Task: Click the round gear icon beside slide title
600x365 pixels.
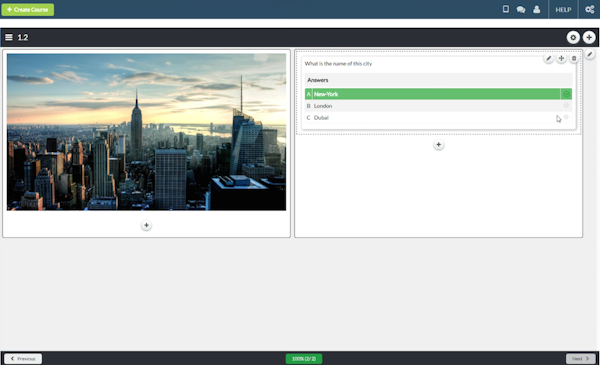Action: tap(573, 37)
